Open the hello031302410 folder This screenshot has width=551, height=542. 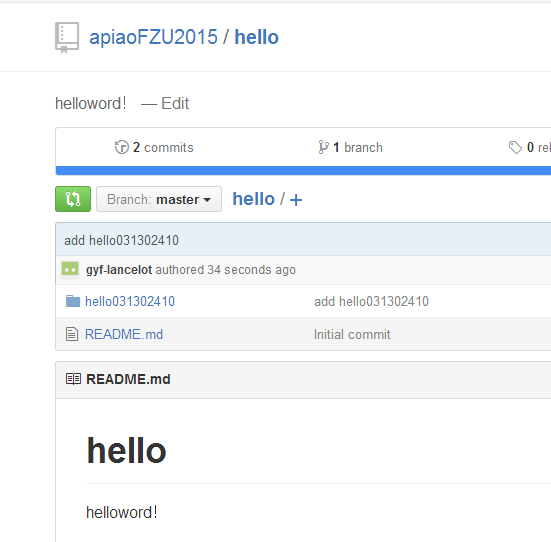(130, 301)
